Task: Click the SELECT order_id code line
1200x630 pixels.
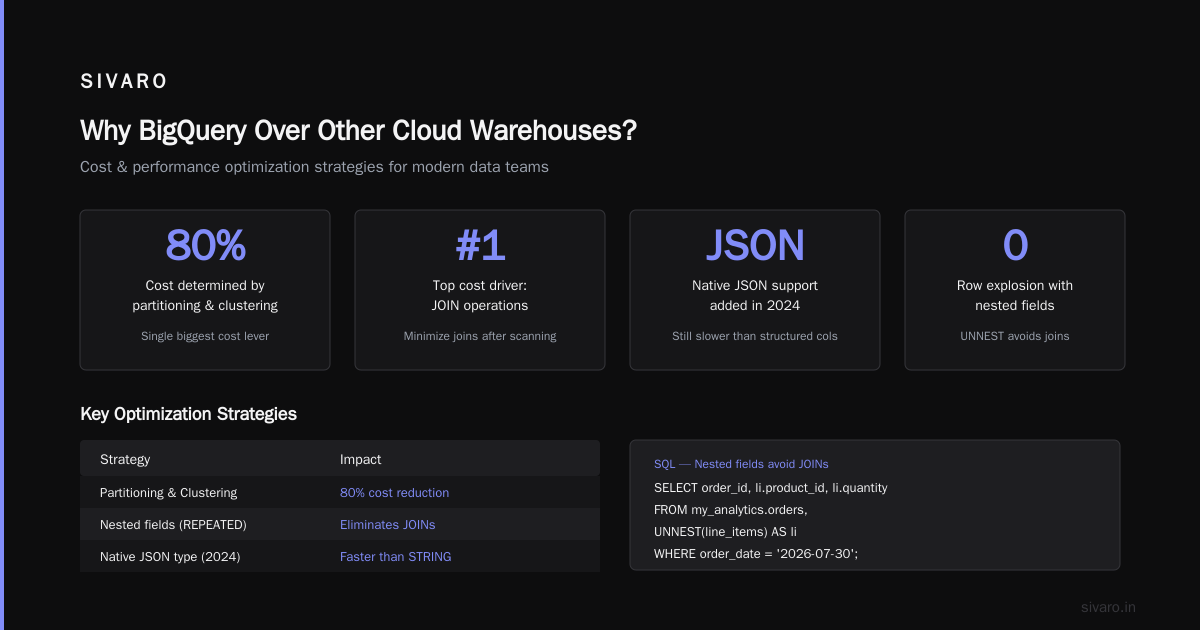Action: point(771,487)
